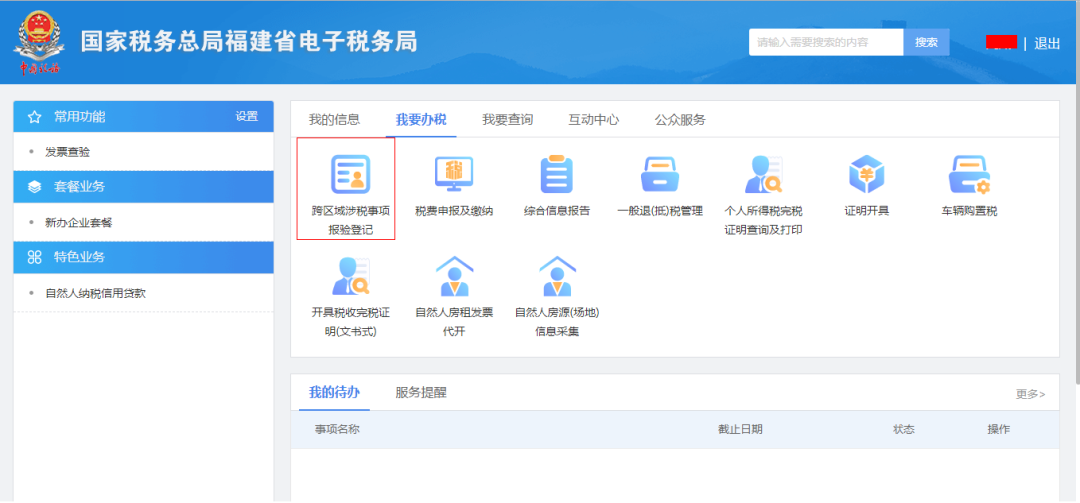Click the 搜索 button
Image resolution: width=1080 pixels, height=503 pixels.
pos(926,42)
